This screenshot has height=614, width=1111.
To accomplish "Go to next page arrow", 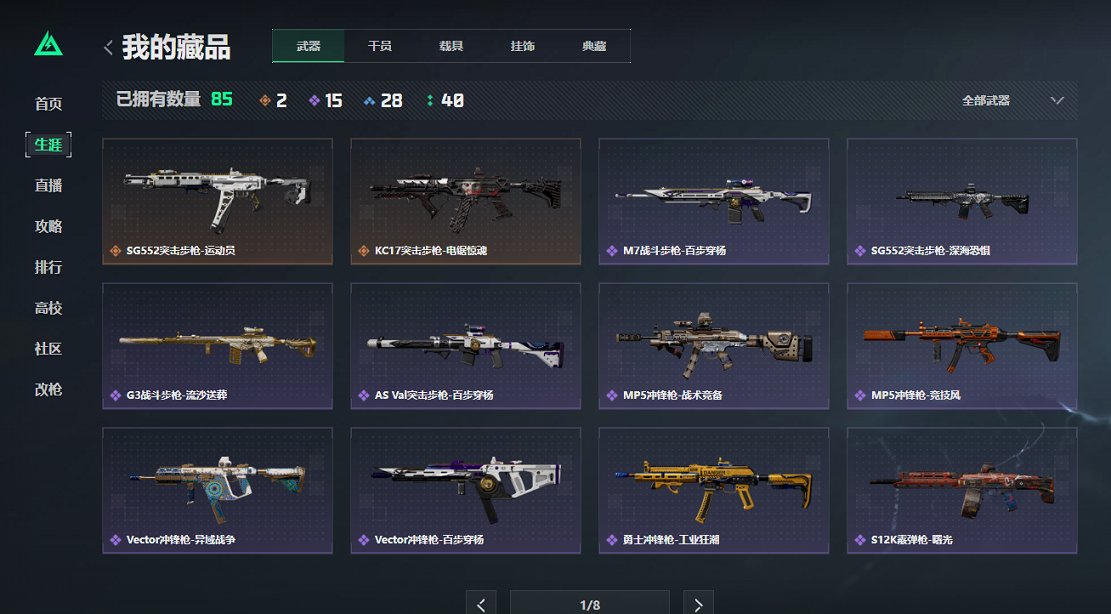I will coord(698,604).
